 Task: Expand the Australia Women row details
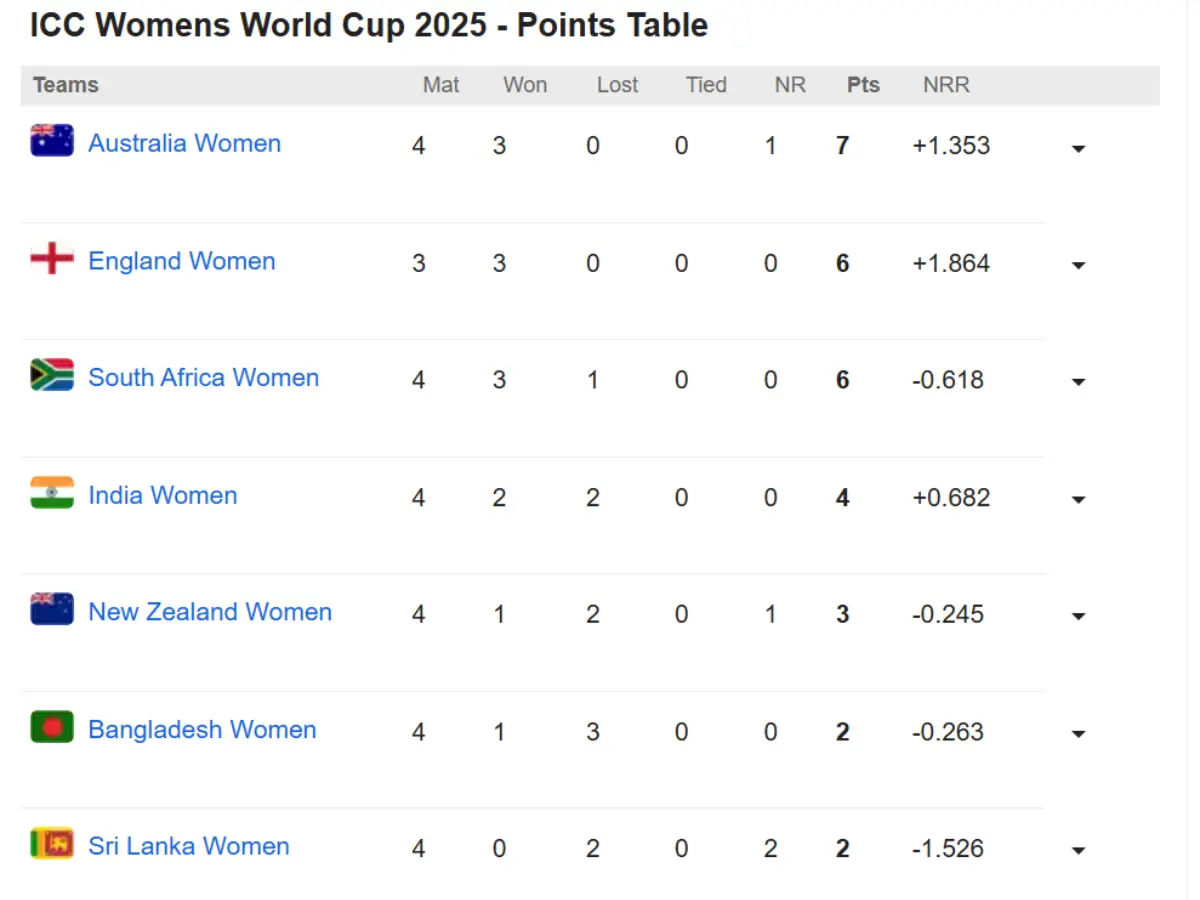1078,149
